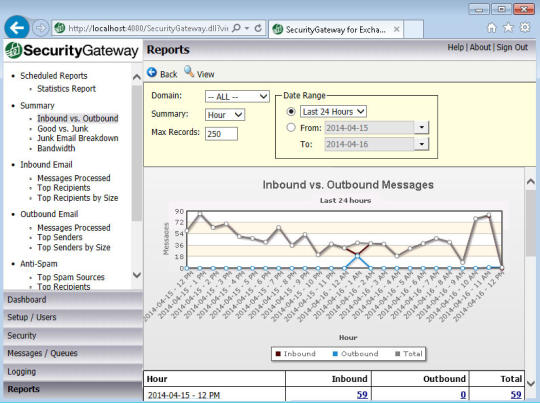Screen dimensions: 540x403
Task: Open the To date picker arrow
Action: coord(422,144)
